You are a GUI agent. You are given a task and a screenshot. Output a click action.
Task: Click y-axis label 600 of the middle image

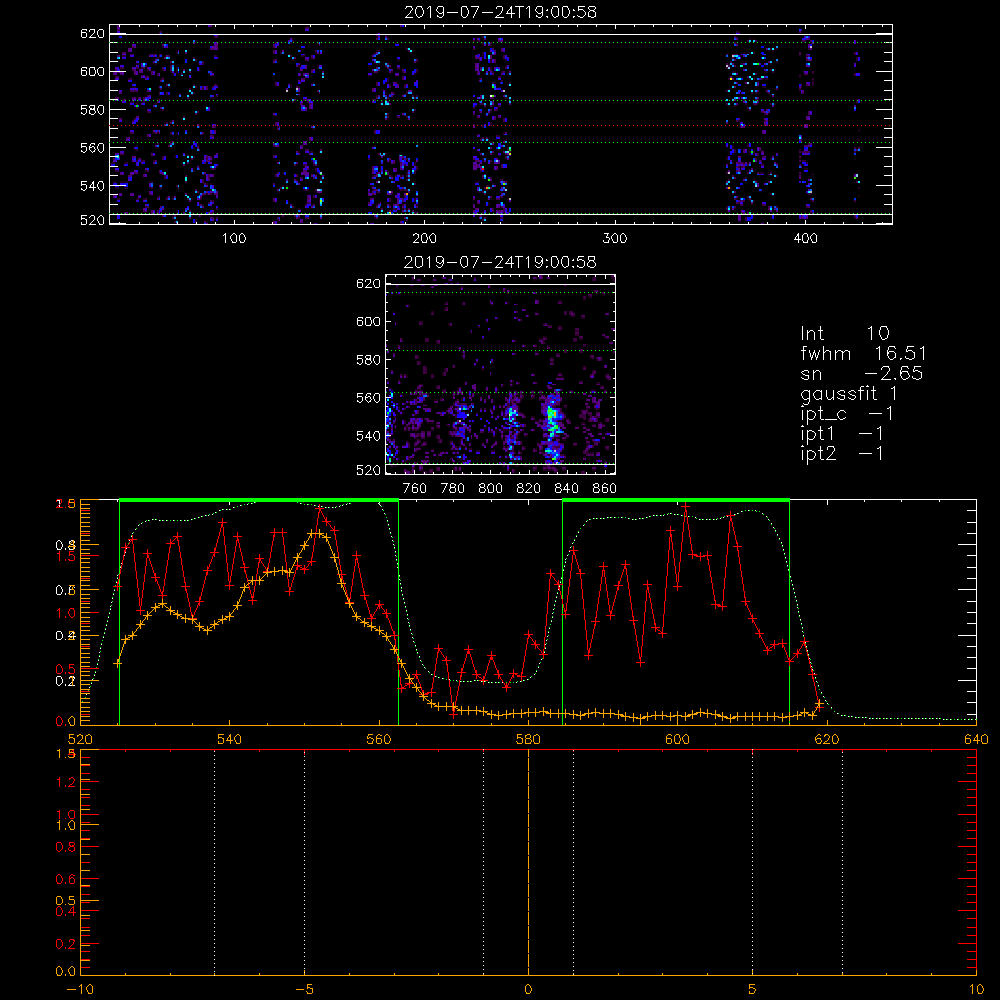pos(369,321)
